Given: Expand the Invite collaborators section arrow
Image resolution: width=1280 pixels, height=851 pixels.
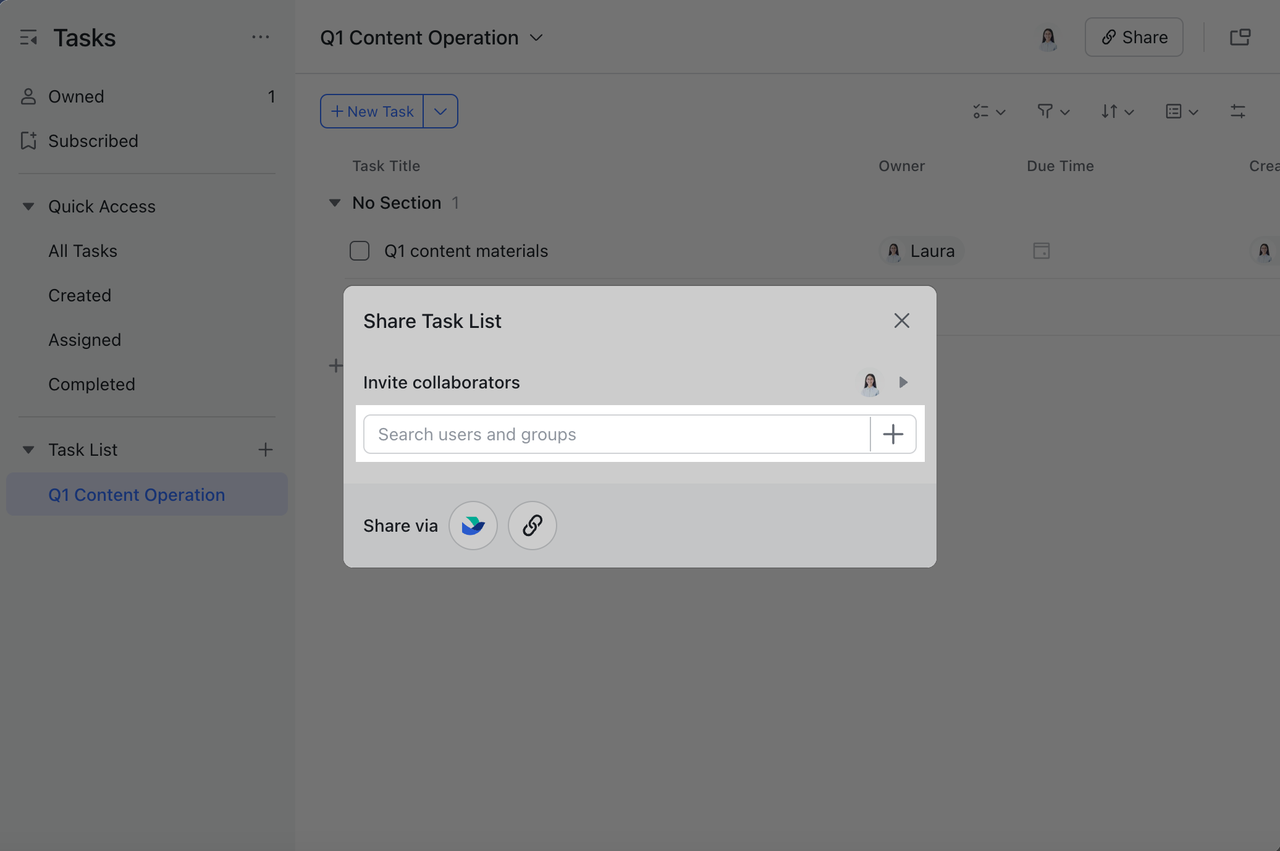Looking at the screenshot, I should [902, 382].
